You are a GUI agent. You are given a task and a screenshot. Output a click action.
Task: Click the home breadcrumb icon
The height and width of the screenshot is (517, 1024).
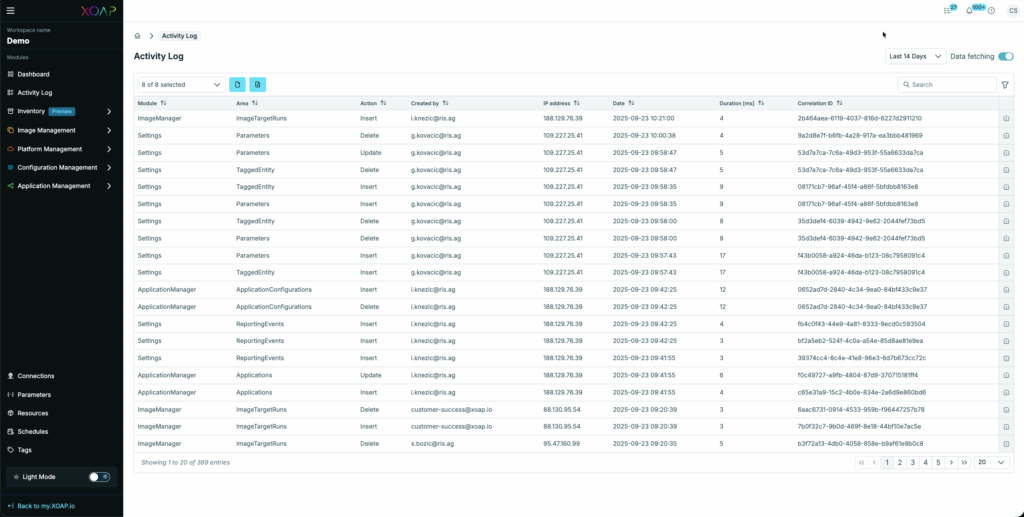(x=138, y=36)
